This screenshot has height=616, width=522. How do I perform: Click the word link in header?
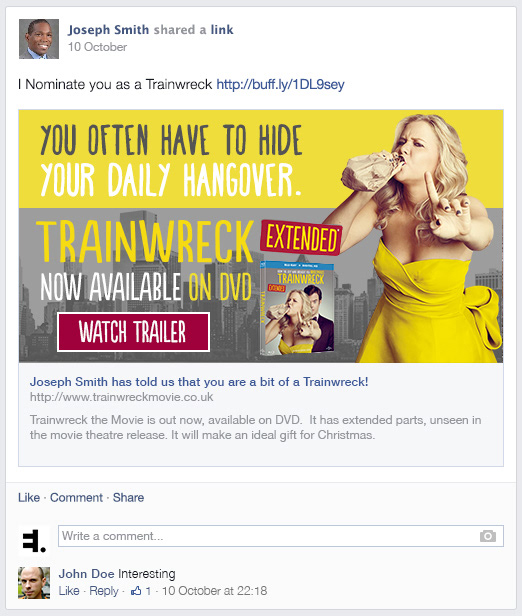222,30
